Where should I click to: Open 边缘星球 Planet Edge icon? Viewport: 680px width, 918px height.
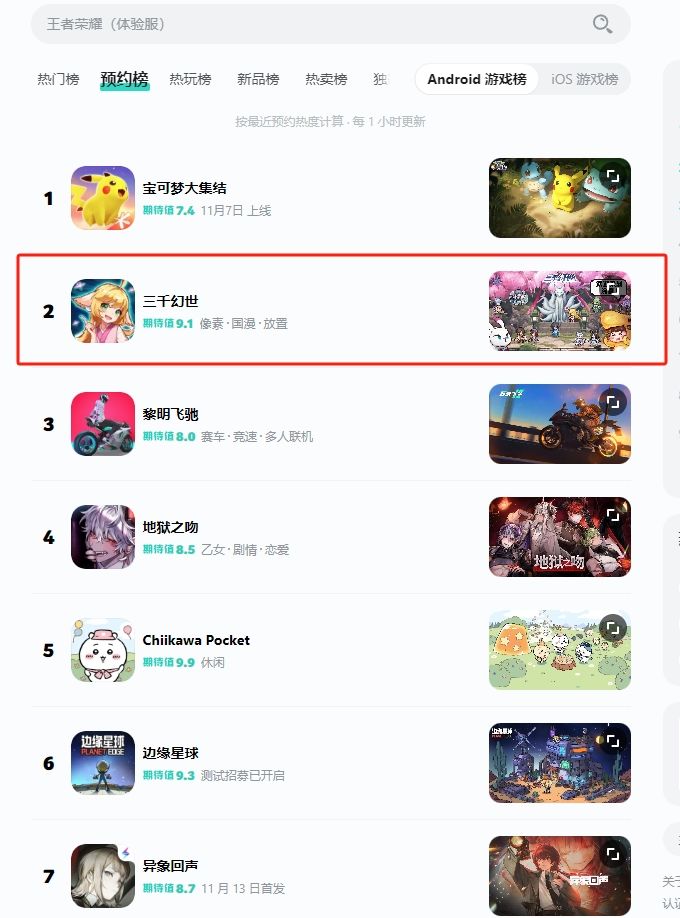(x=103, y=763)
